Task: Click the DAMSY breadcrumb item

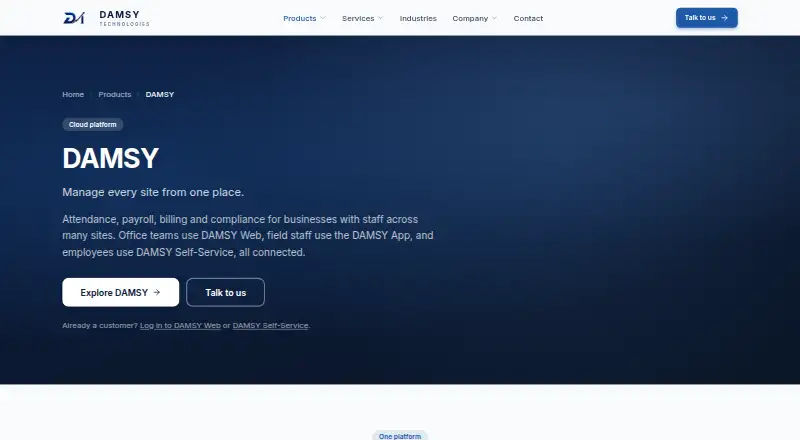Action: (x=160, y=94)
